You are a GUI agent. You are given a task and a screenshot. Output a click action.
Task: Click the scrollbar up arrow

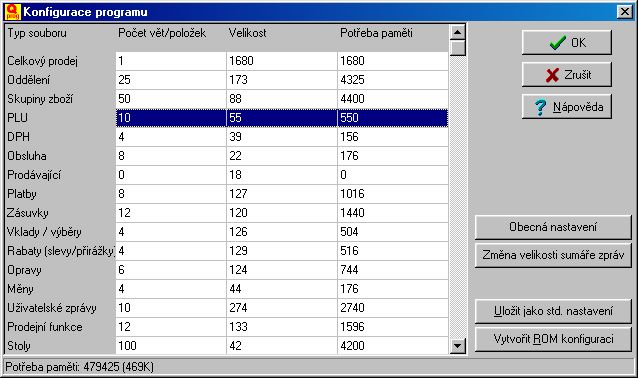point(458,32)
